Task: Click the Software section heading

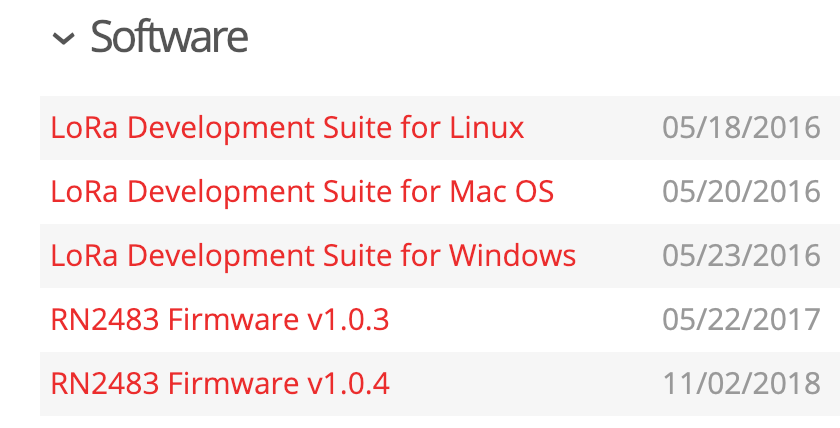Action: [x=169, y=36]
